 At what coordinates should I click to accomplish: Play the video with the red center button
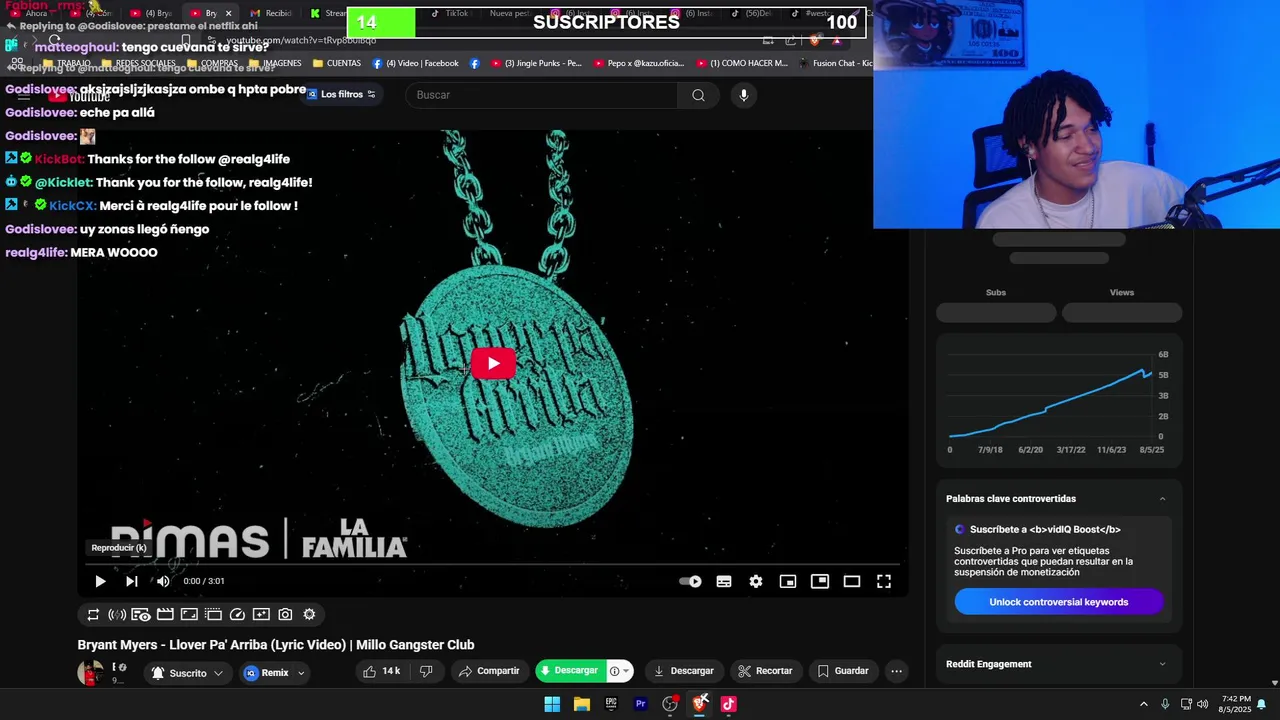point(493,363)
